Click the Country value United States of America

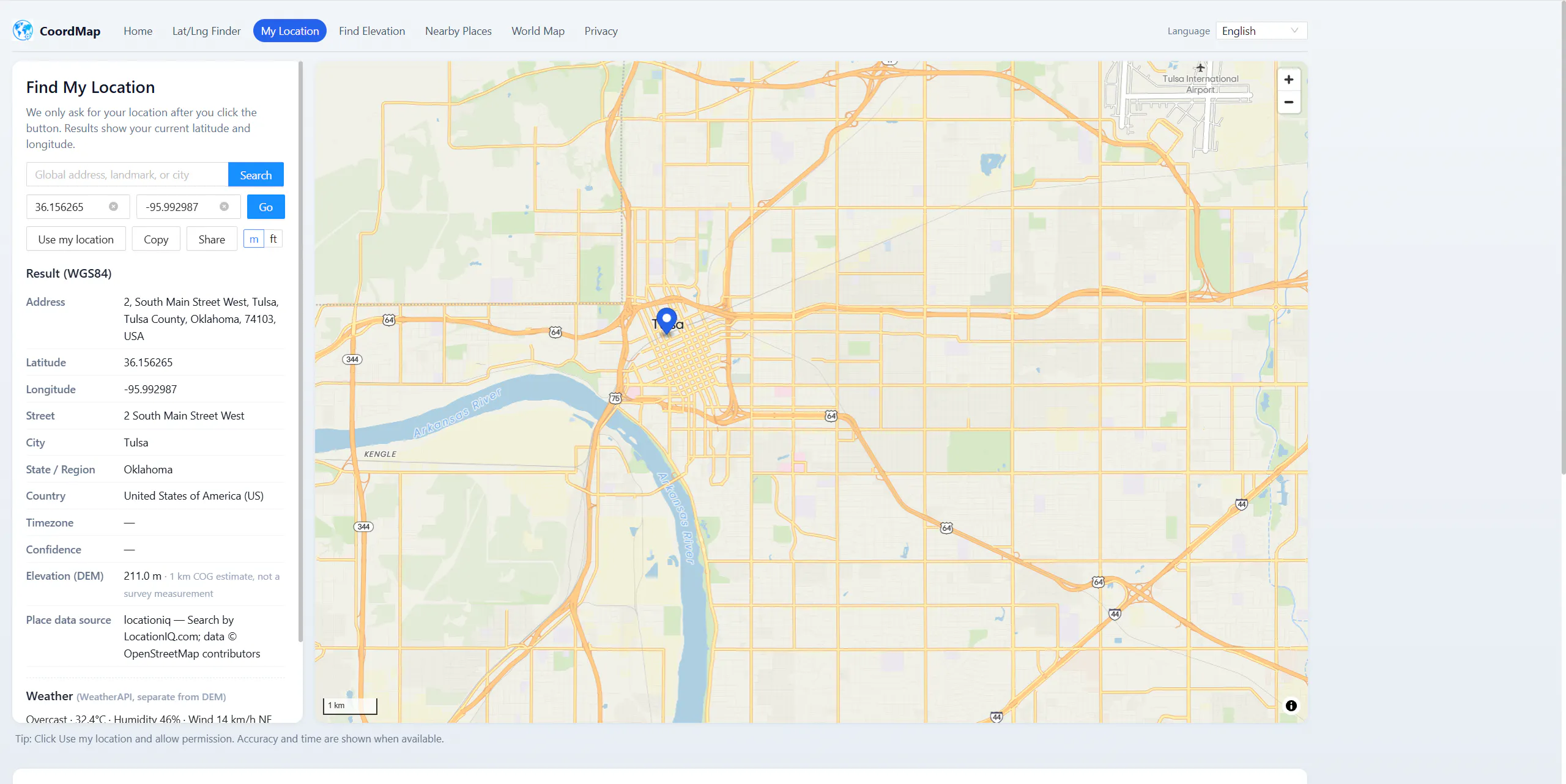[194, 496]
